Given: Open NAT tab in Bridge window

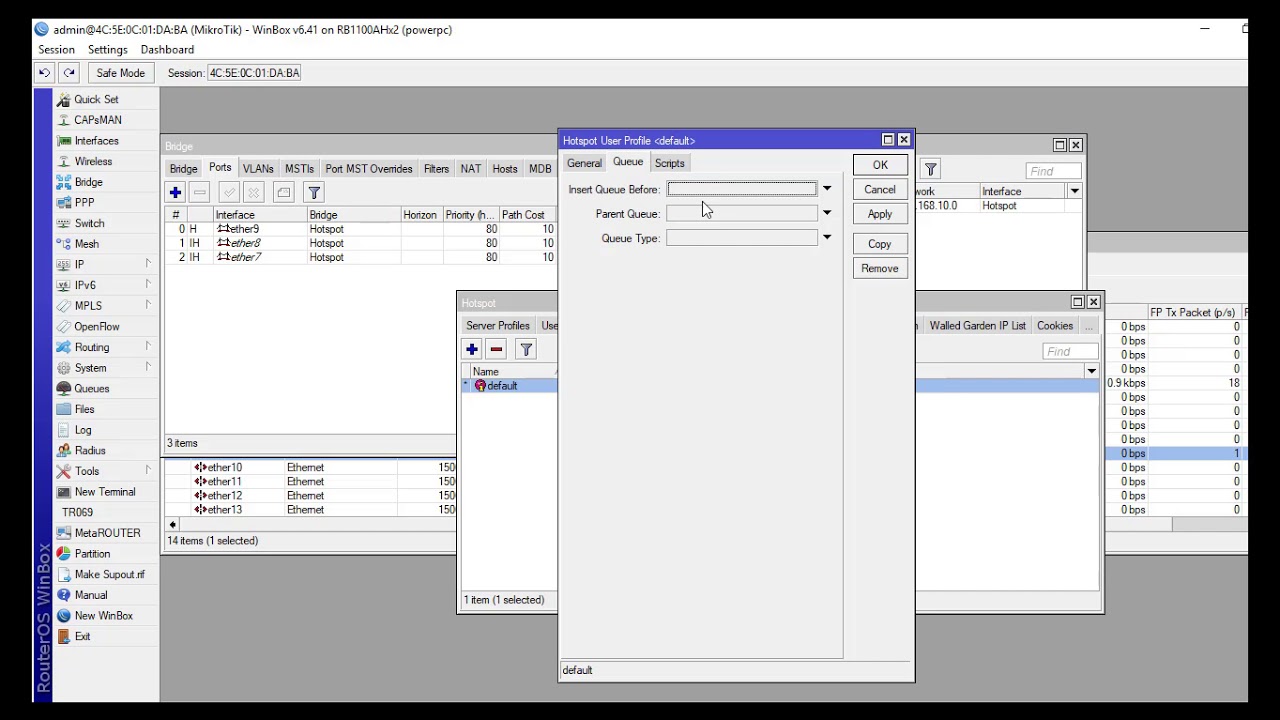Looking at the screenshot, I should tap(470, 169).
